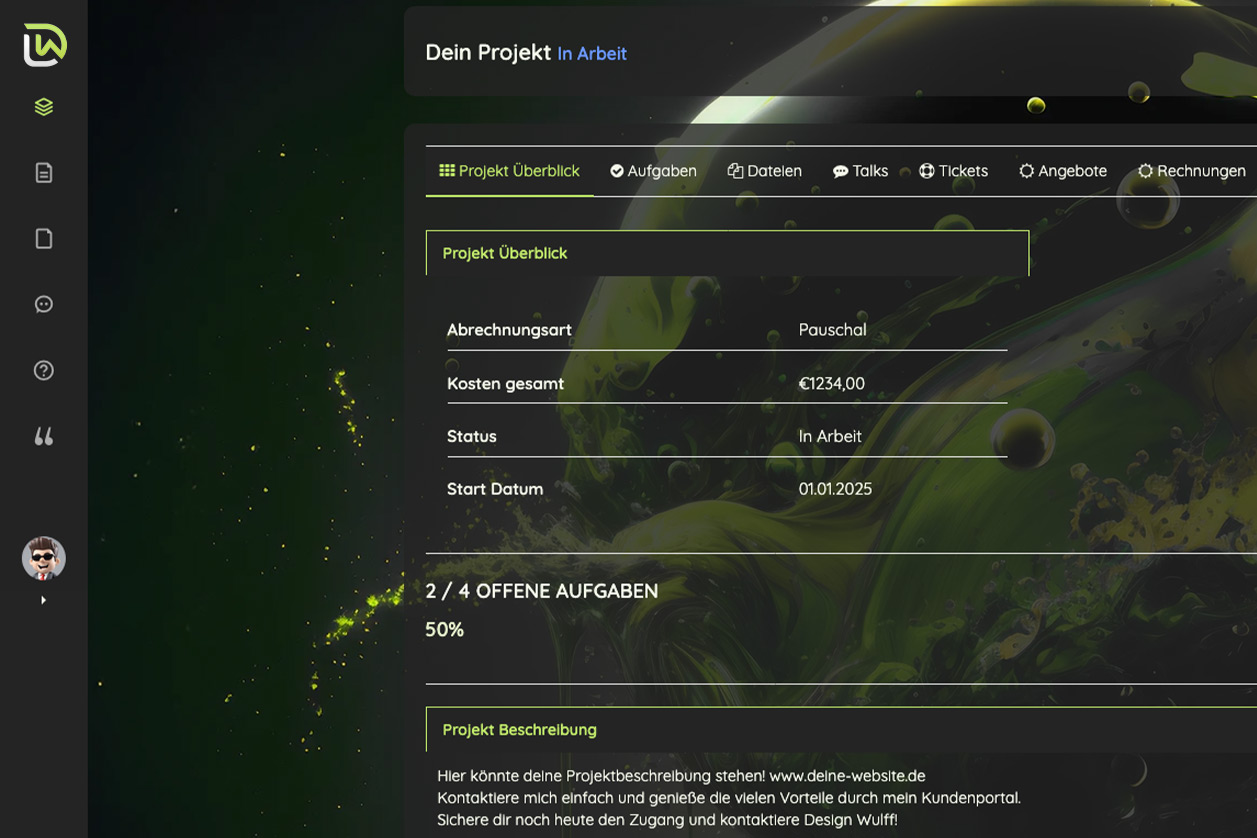Viewport: 1257px width, 838px height.
Task: Click the 50% progress indicator
Action: 445,630
